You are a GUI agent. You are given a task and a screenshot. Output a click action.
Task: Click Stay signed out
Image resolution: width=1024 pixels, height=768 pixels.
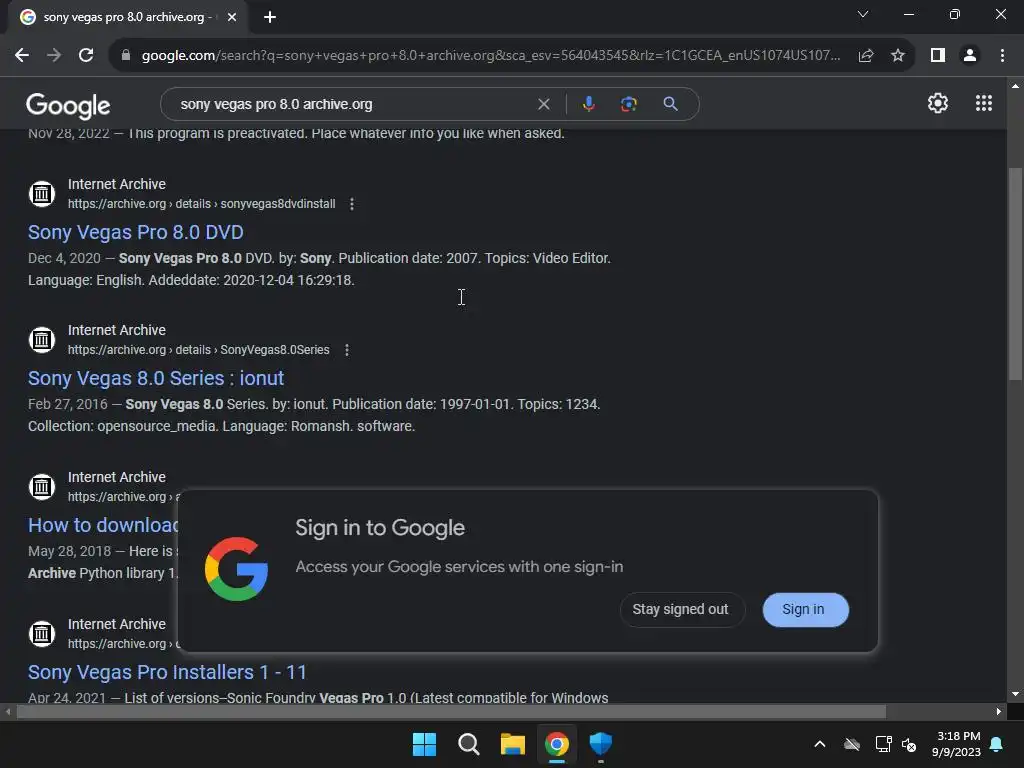[x=680, y=609]
